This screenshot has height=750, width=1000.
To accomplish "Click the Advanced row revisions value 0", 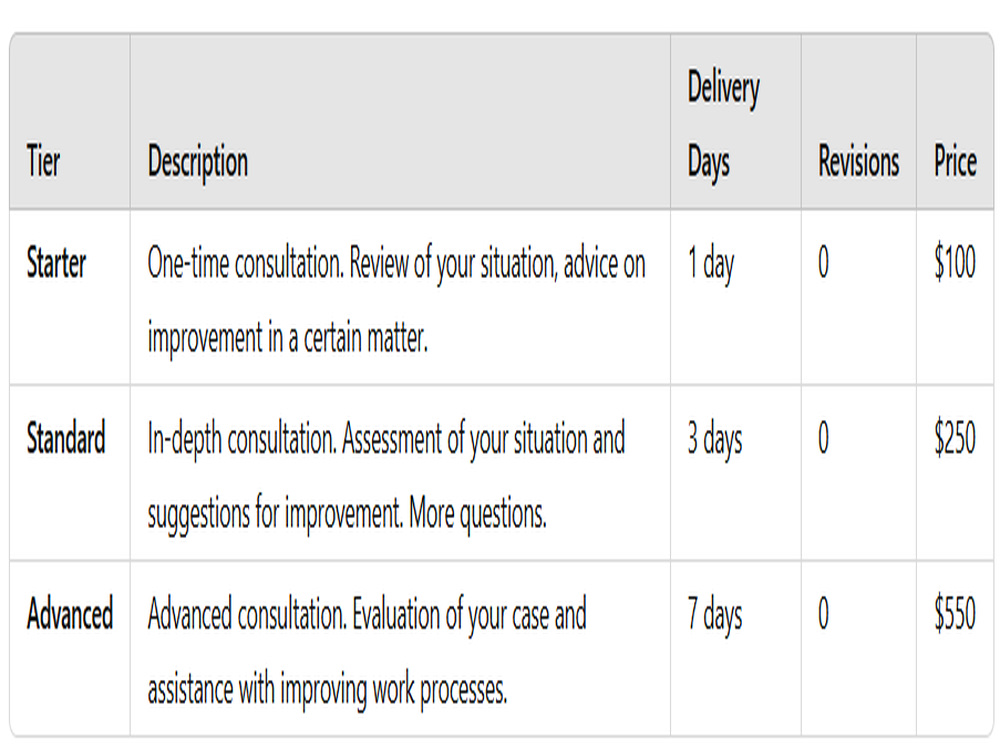I will click(824, 613).
